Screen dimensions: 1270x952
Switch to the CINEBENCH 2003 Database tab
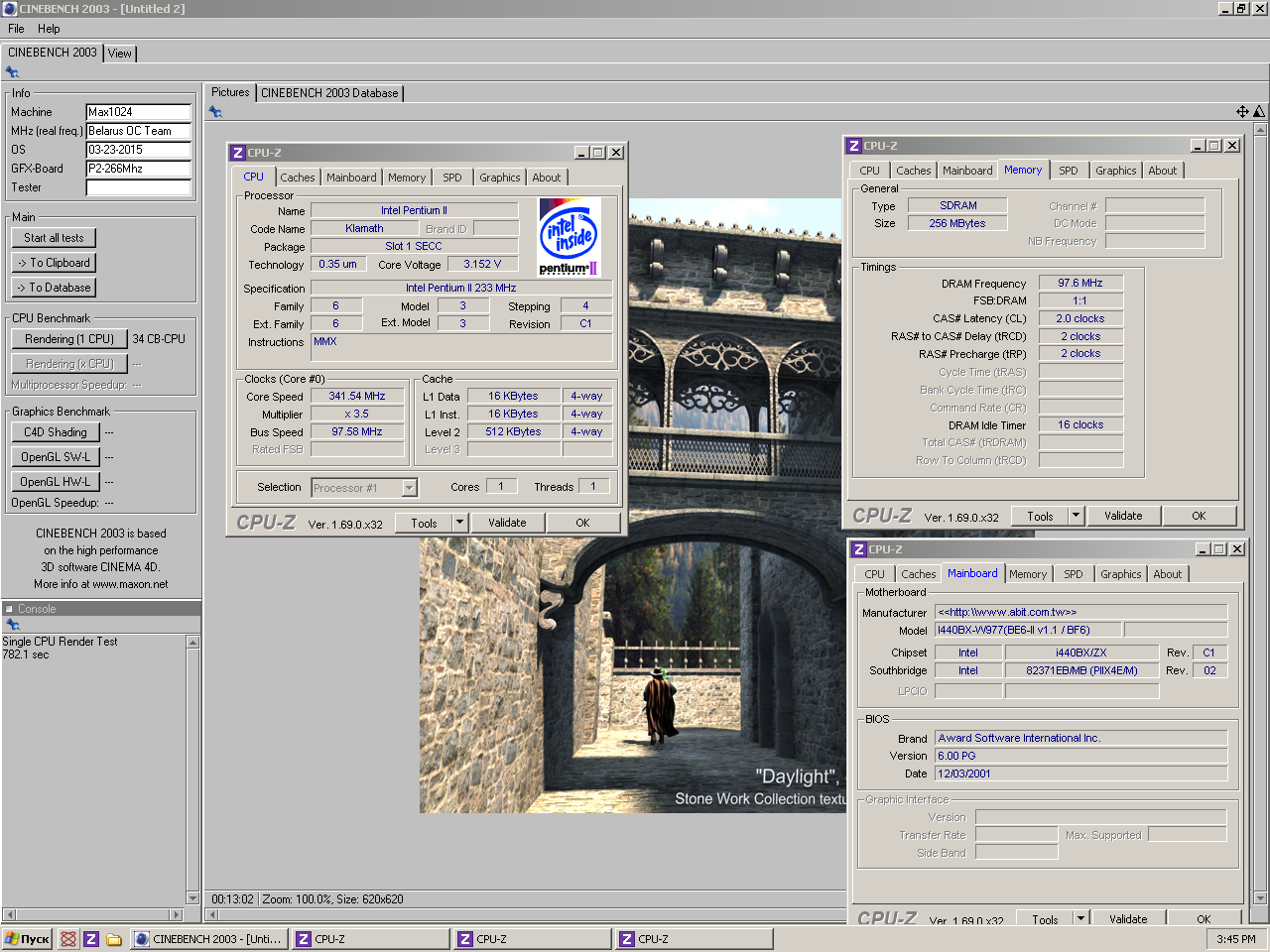tap(329, 93)
